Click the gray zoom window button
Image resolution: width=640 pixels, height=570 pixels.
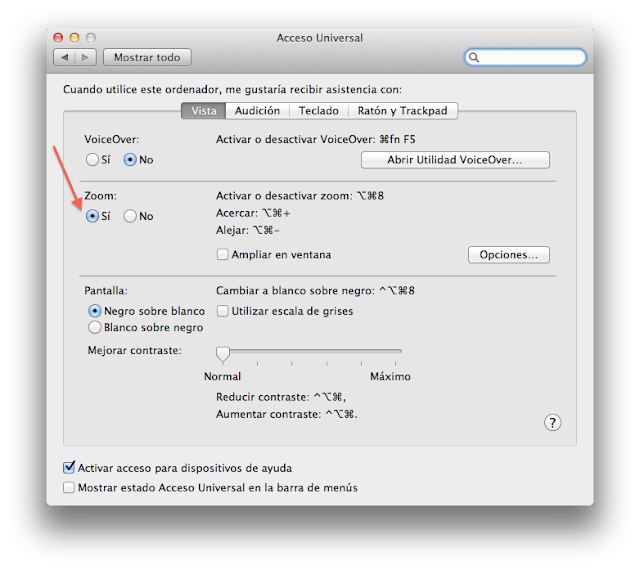click(91, 38)
